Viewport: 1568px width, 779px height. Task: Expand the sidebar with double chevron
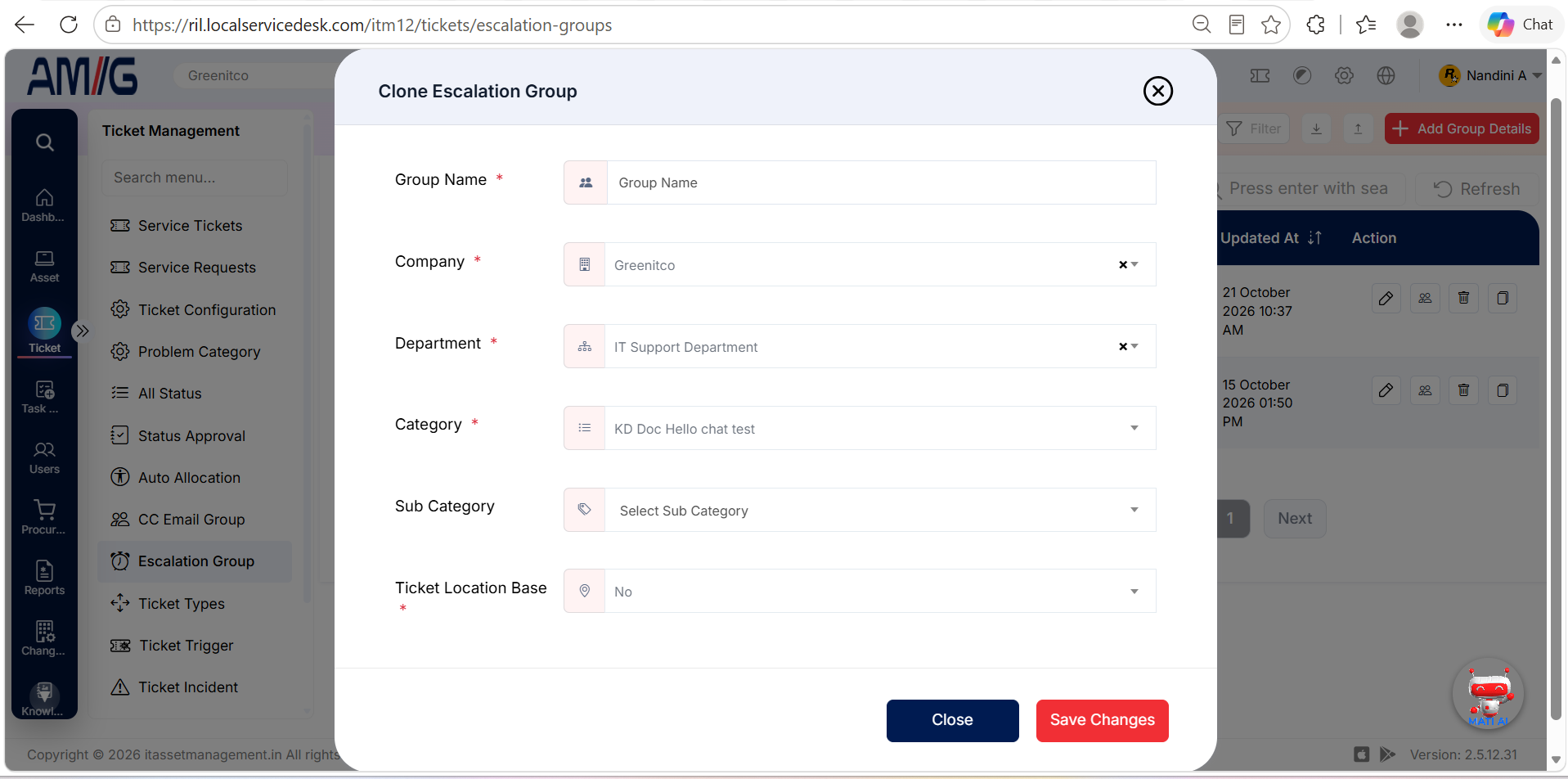82,331
